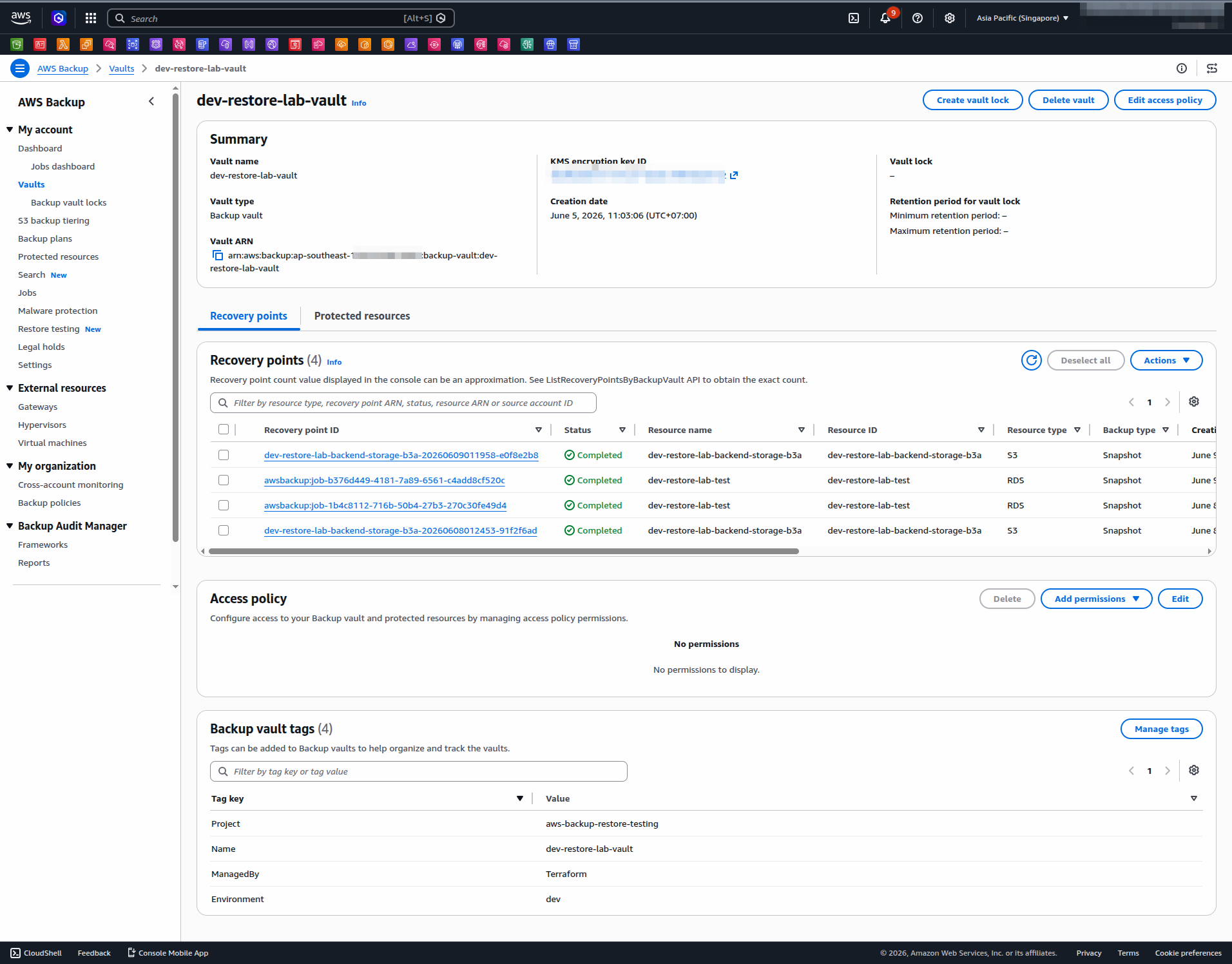Image resolution: width=1232 pixels, height=964 pixels.
Task: Collapse the My account navigation section
Action: [x=10, y=130]
